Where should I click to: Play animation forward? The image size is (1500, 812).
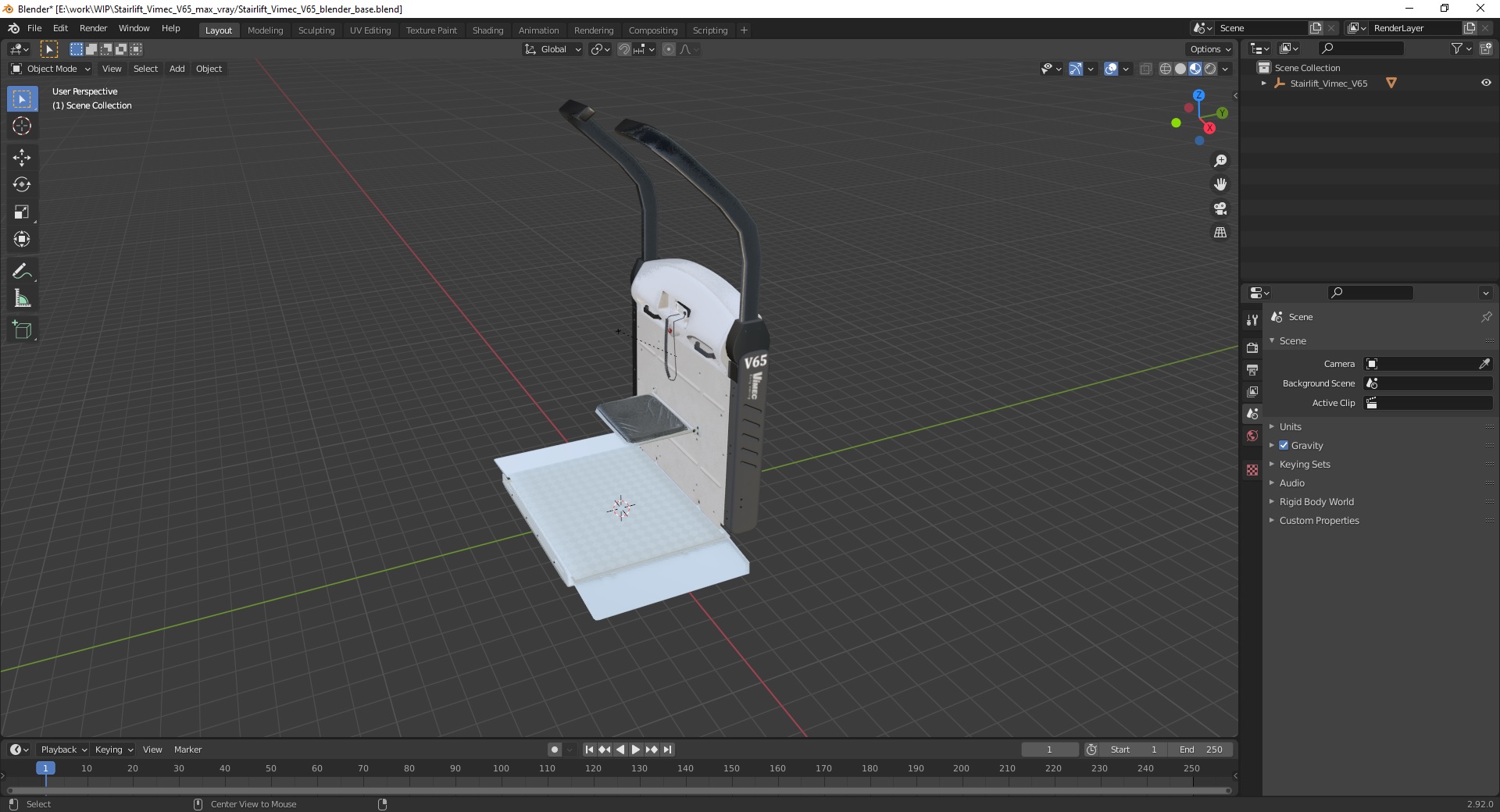(x=636, y=750)
